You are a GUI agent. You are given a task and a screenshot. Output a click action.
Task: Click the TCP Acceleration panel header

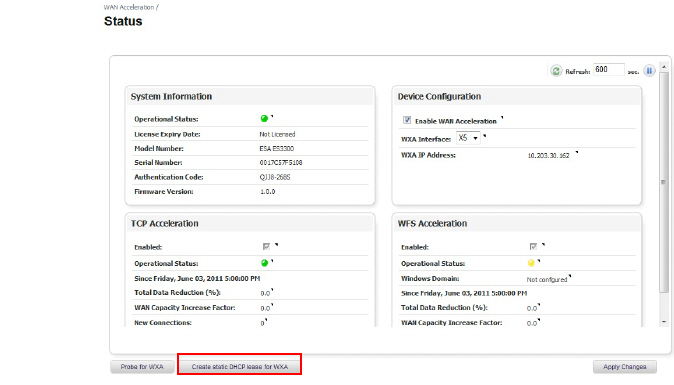250,223
